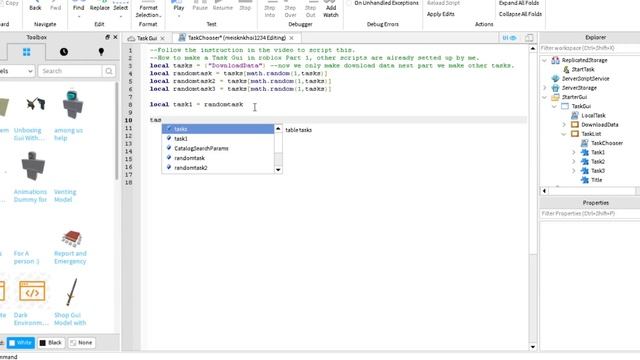The width and height of the screenshot is (640, 360).
Task: Navigate Back in script editor
Action: [35, 7]
